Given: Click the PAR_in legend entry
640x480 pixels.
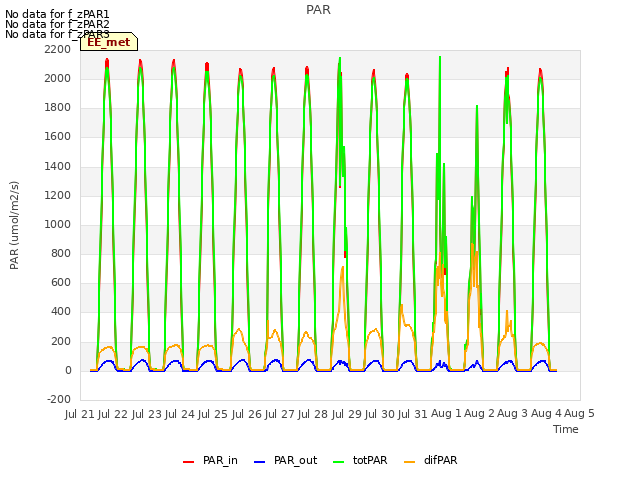Looking at the screenshot, I should (x=210, y=460).
